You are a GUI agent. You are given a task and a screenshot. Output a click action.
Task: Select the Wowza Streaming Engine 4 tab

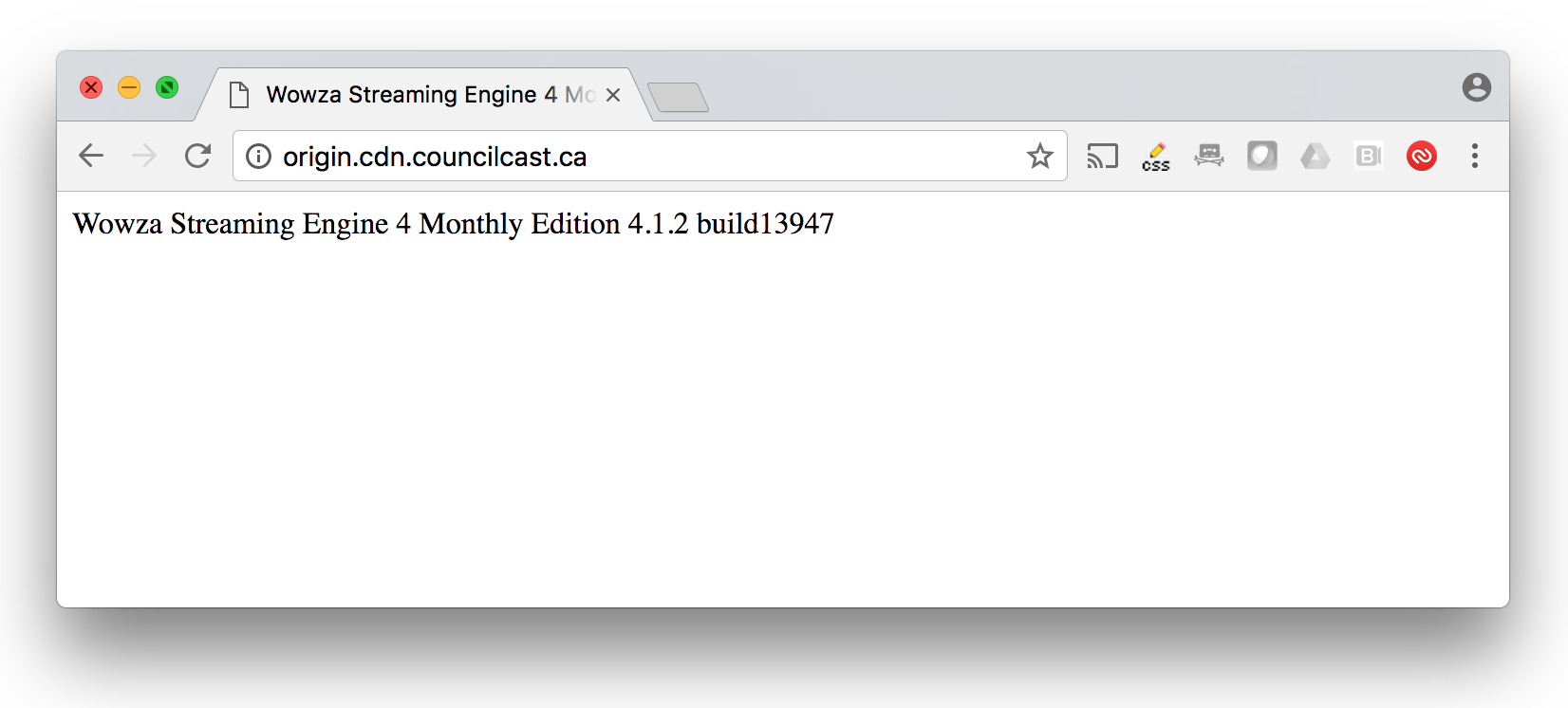(x=408, y=95)
